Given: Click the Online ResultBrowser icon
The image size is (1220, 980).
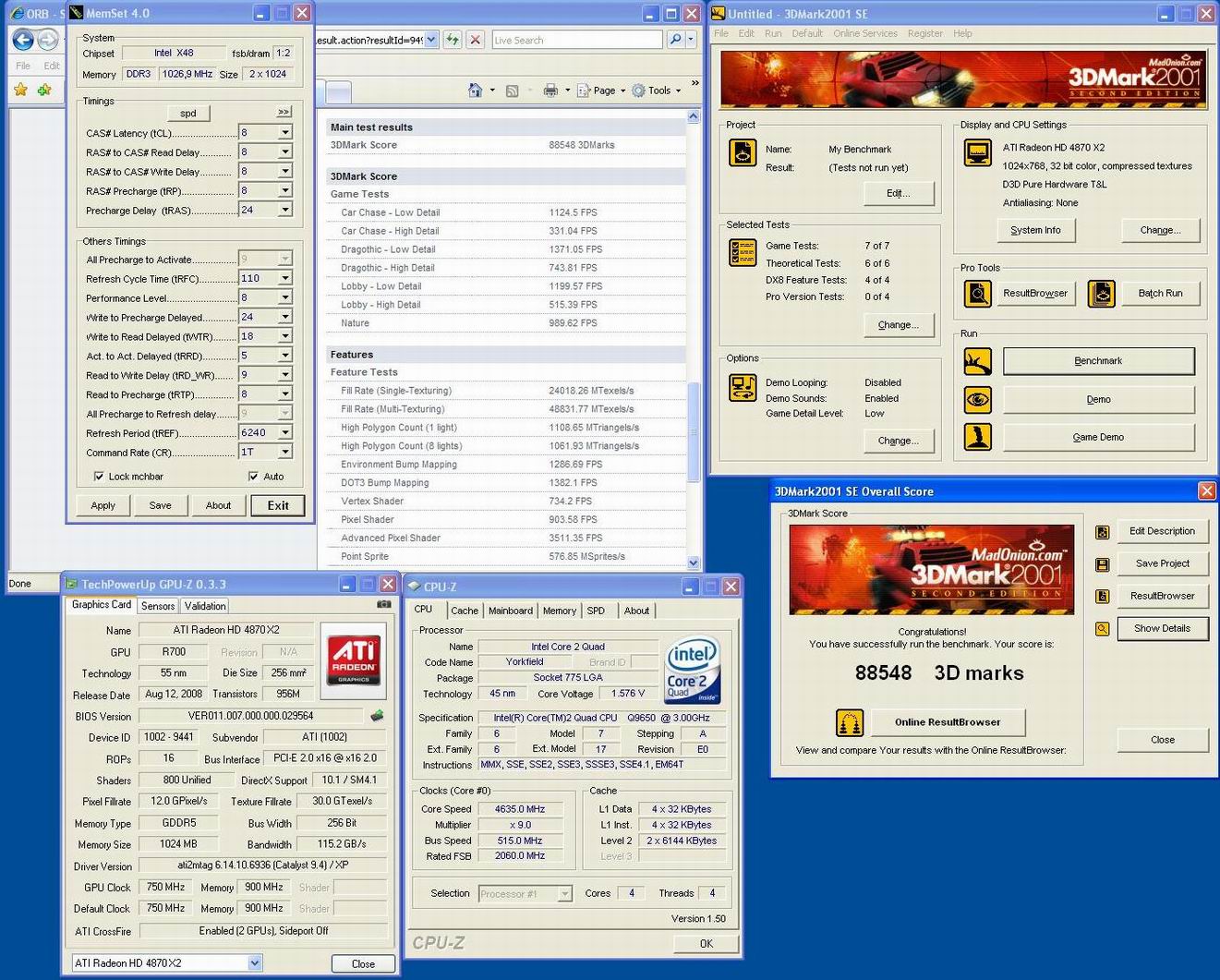Looking at the screenshot, I should coord(850,722).
